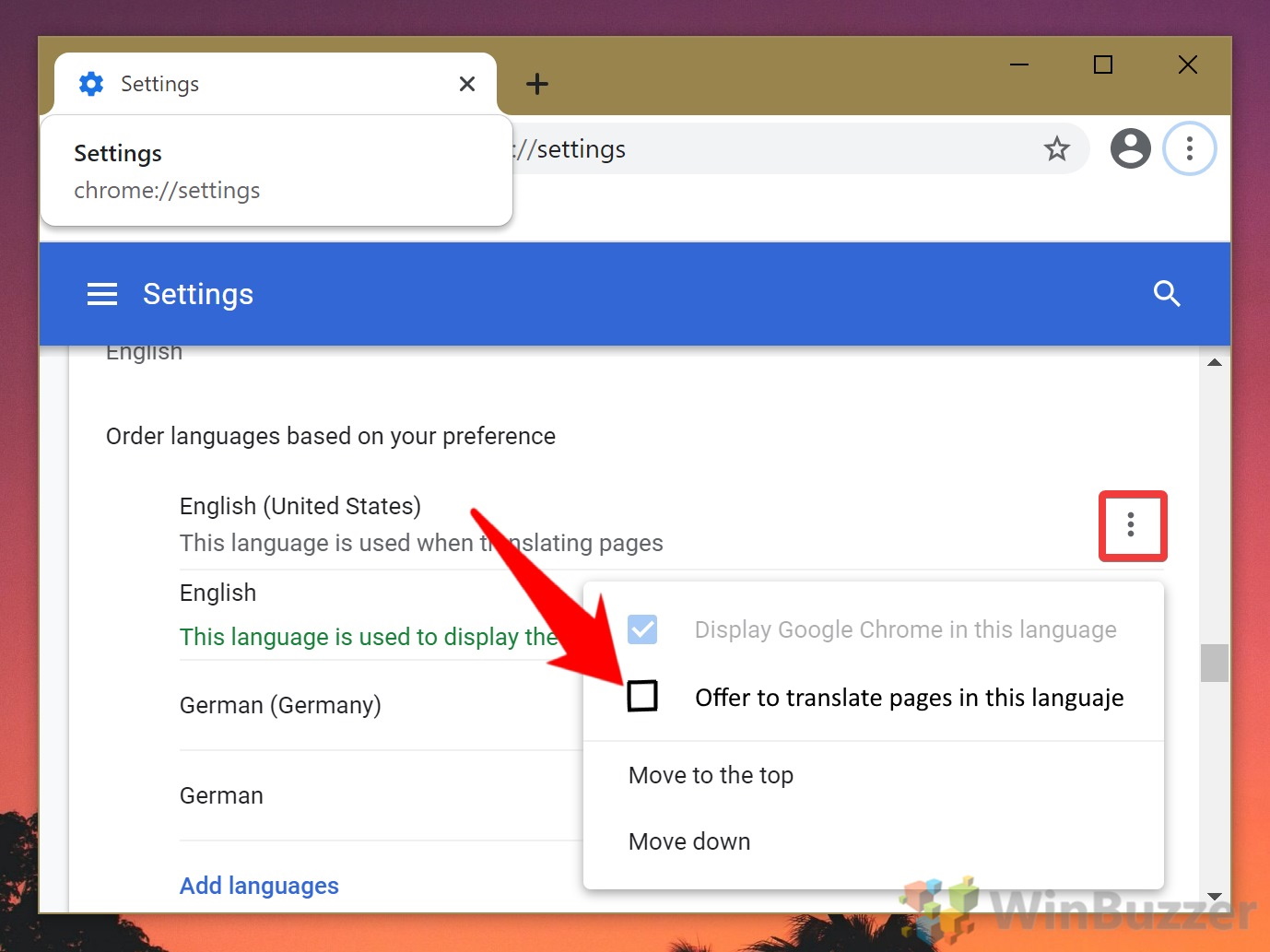Image resolution: width=1270 pixels, height=952 pixels.
Task: Select Move to the top
Action: click(711, 775)
